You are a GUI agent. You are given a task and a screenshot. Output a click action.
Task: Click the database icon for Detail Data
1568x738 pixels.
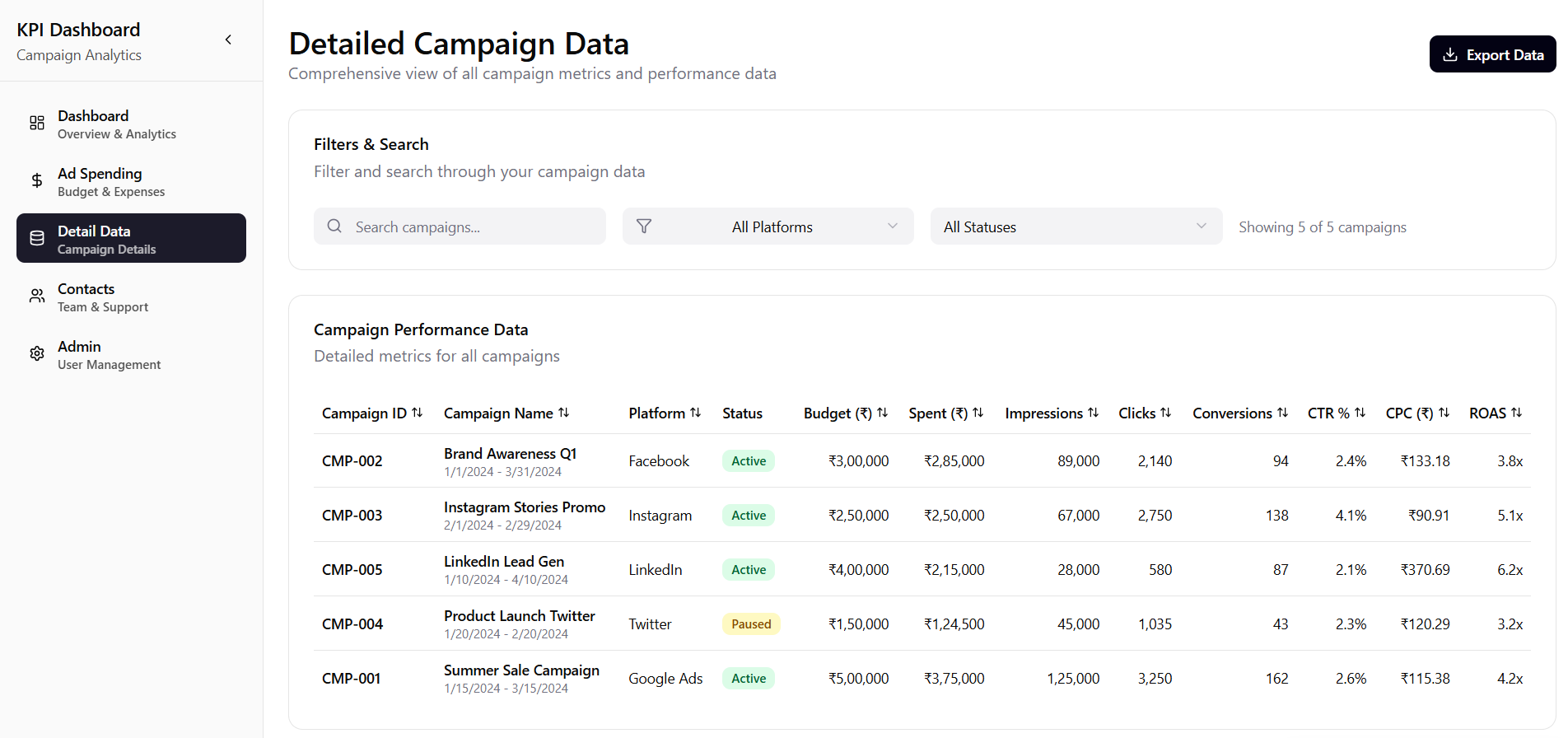tap(37, 238)
